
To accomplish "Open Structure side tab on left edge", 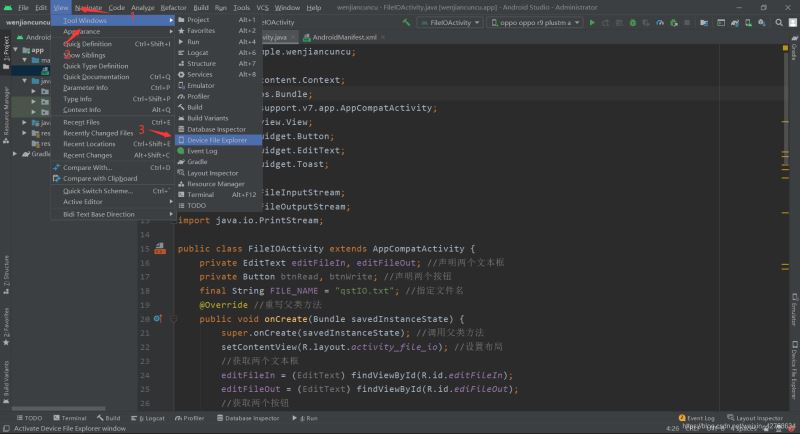I will pos(6,275).
